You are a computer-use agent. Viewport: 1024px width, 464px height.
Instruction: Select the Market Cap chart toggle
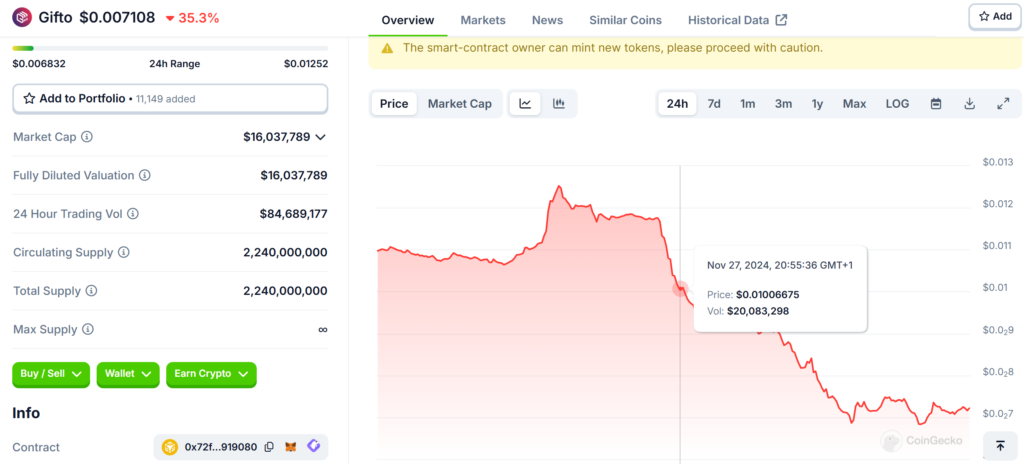pyautogui.click(x=460, y=103)
